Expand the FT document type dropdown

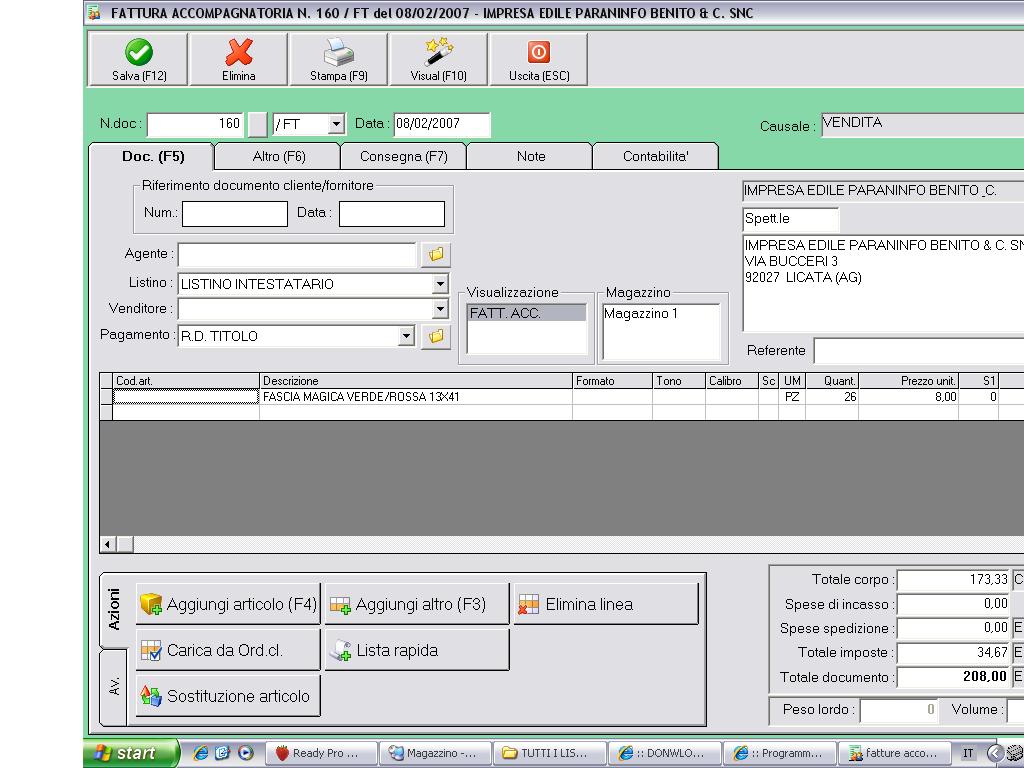point(336,125)
